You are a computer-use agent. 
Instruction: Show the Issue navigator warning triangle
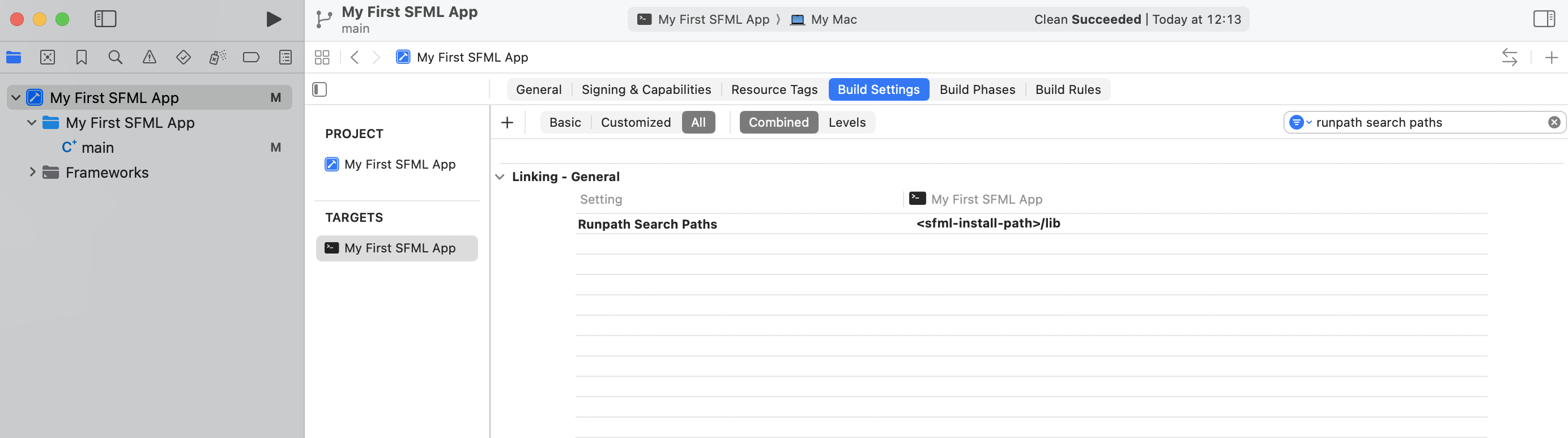149,57
